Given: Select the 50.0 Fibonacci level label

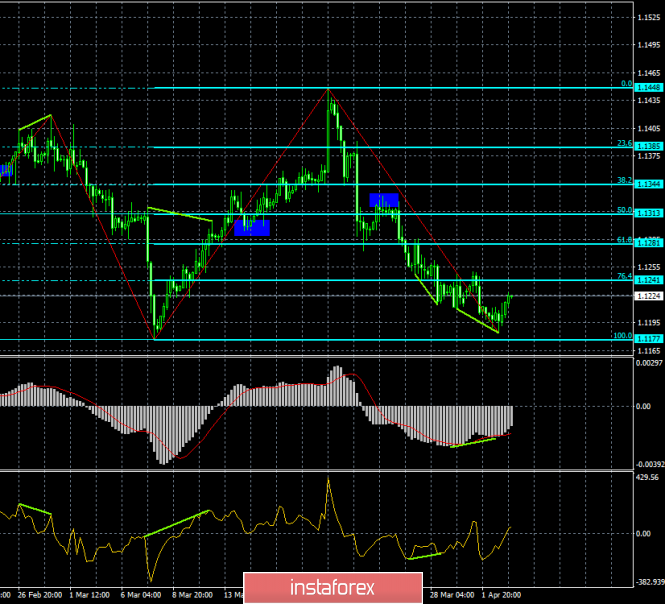Looking at the screenshot, I should coord(623,210).
